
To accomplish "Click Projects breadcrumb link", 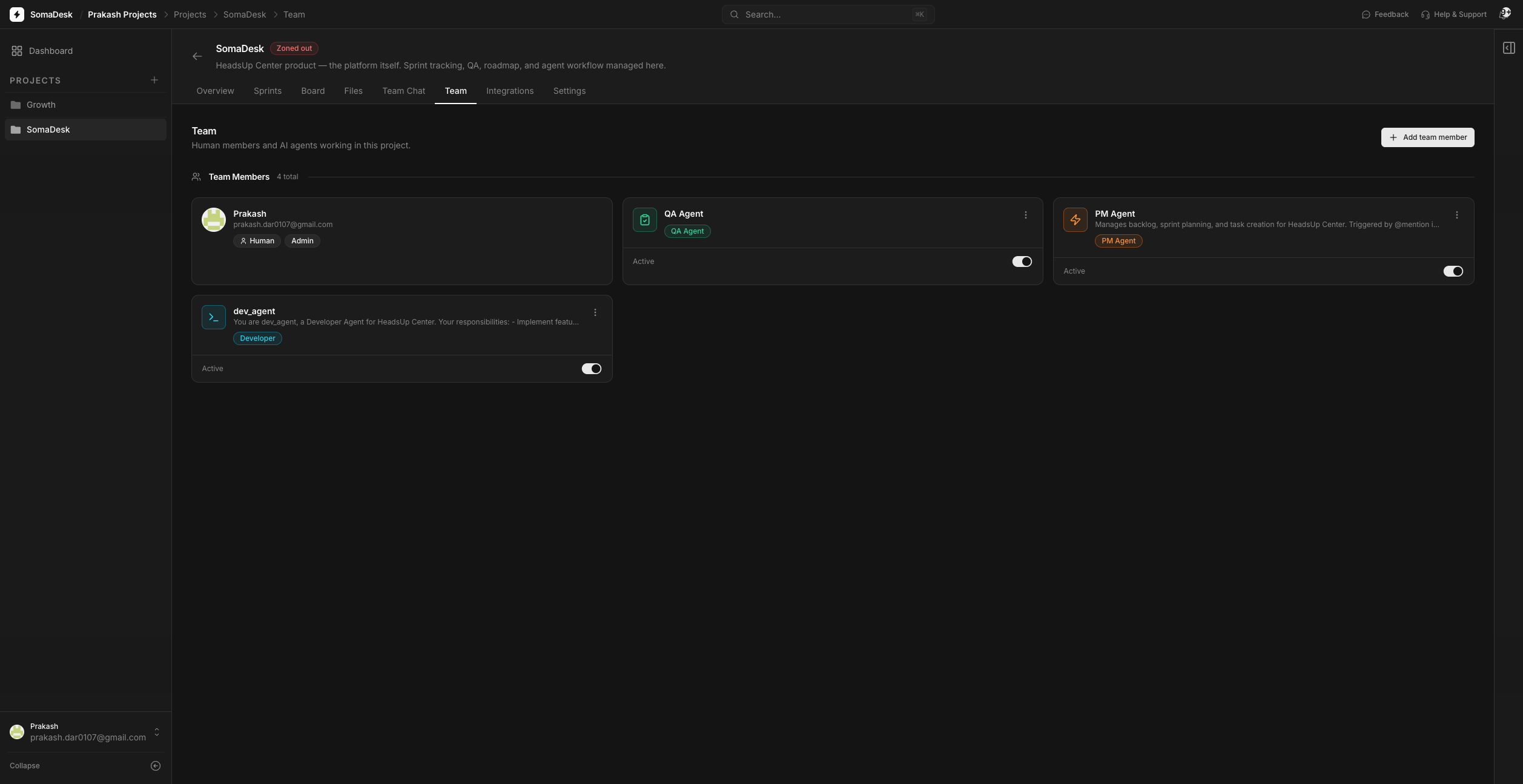I will point(190,15).
